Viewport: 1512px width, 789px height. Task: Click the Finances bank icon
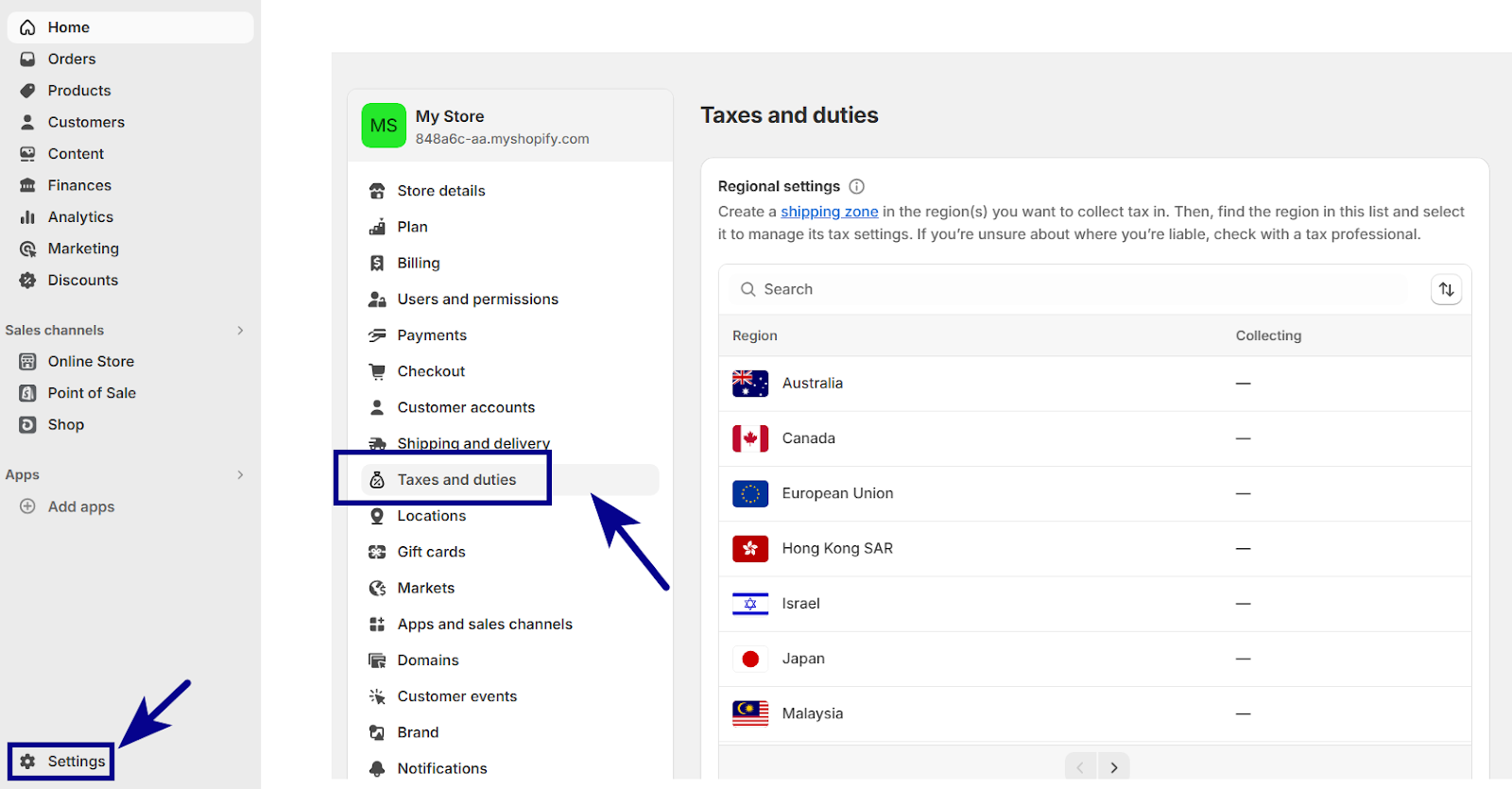(x=27, y=185)
